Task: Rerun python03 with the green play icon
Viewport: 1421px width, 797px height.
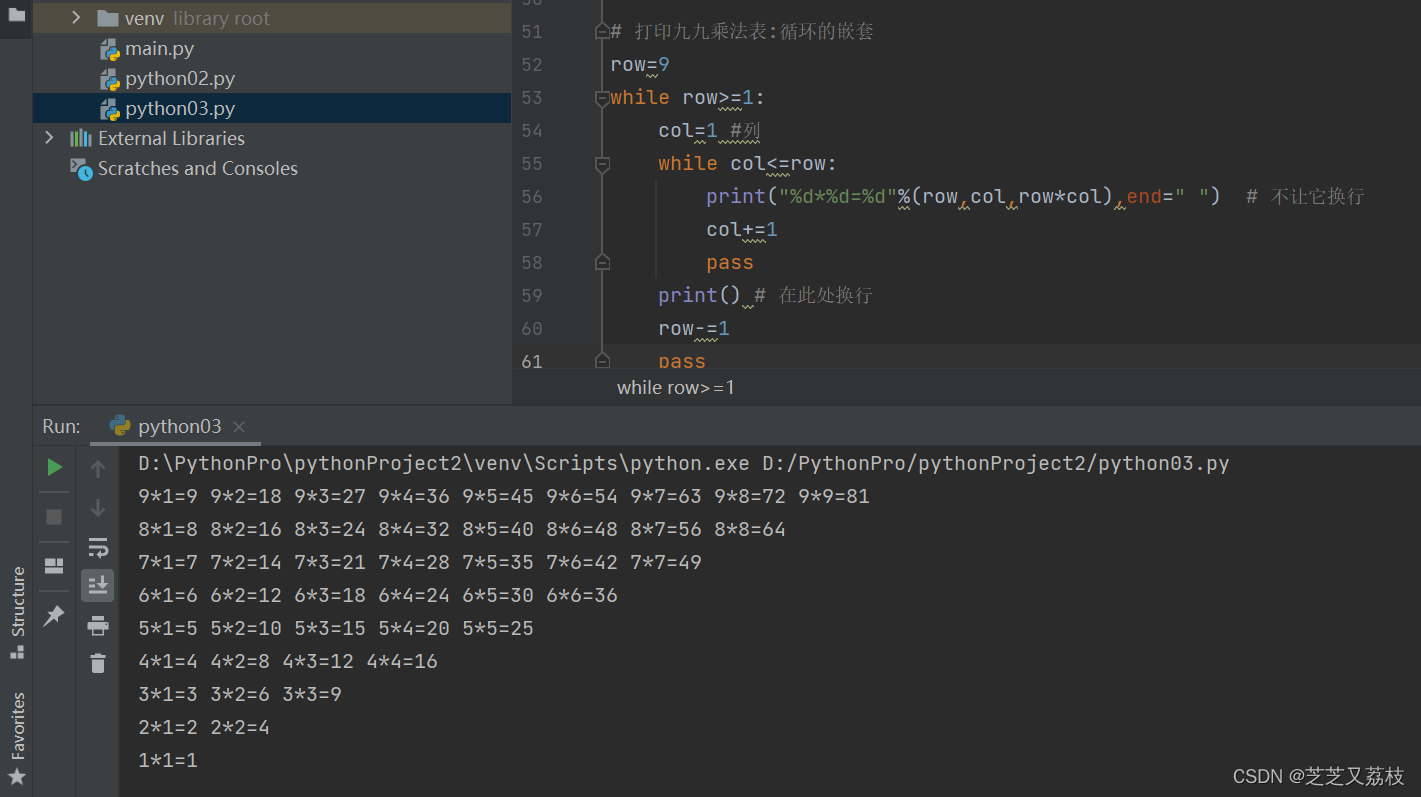Action: [55, 467]
